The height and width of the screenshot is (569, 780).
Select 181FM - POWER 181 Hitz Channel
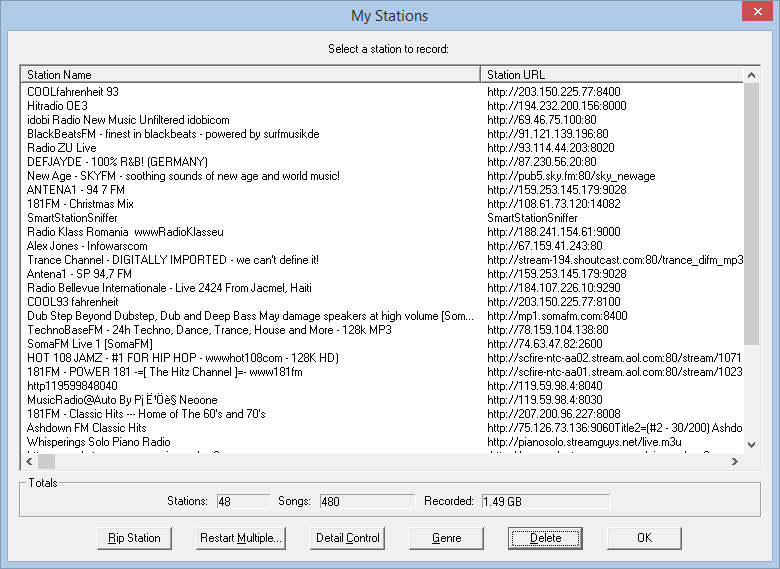pyautogui.click(x=165, y=372)
